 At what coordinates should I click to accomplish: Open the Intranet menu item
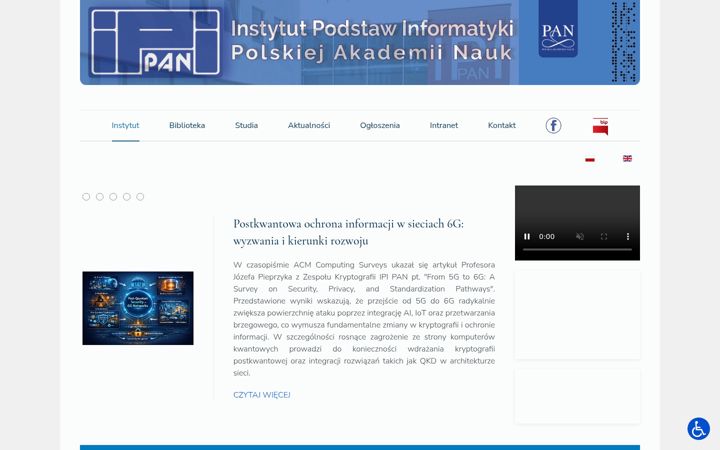444,125
